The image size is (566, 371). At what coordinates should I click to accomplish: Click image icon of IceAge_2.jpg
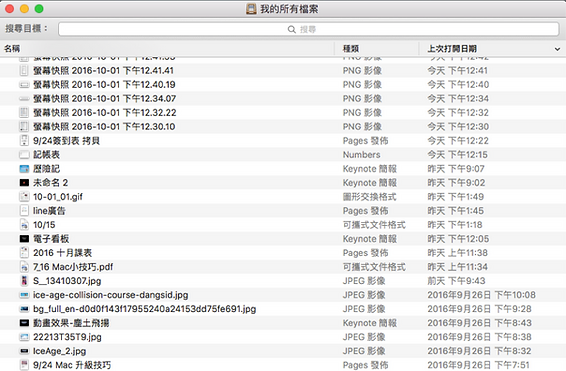tap(24, 351)
